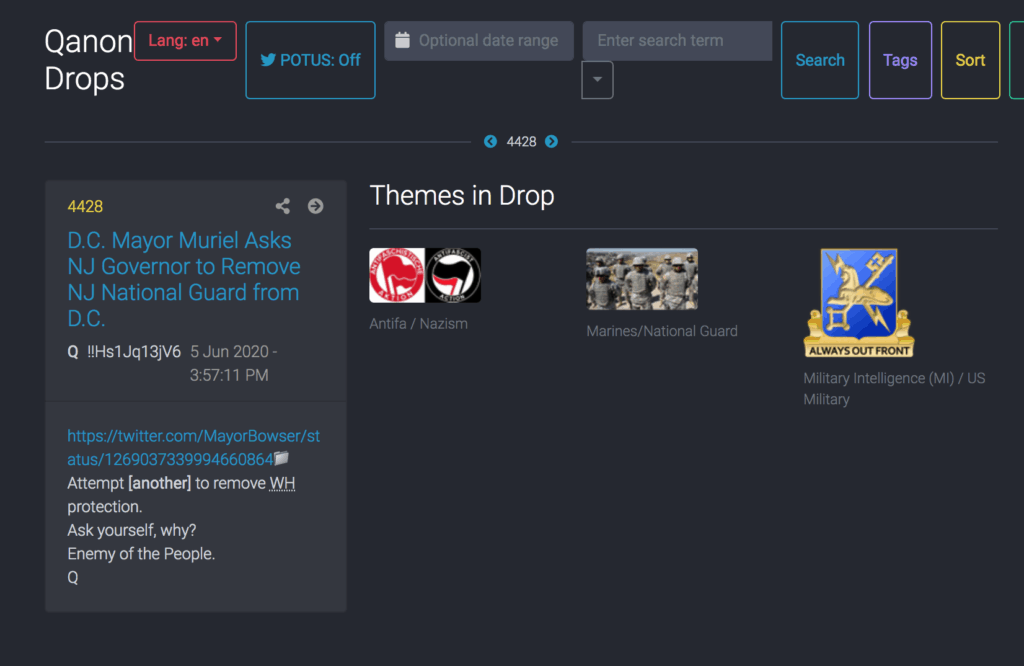Image resolution: width=1024 pixels, height=666 pixels.
Task: Open the Marines/National Guard theme image
Action: (x=641, y=279)
